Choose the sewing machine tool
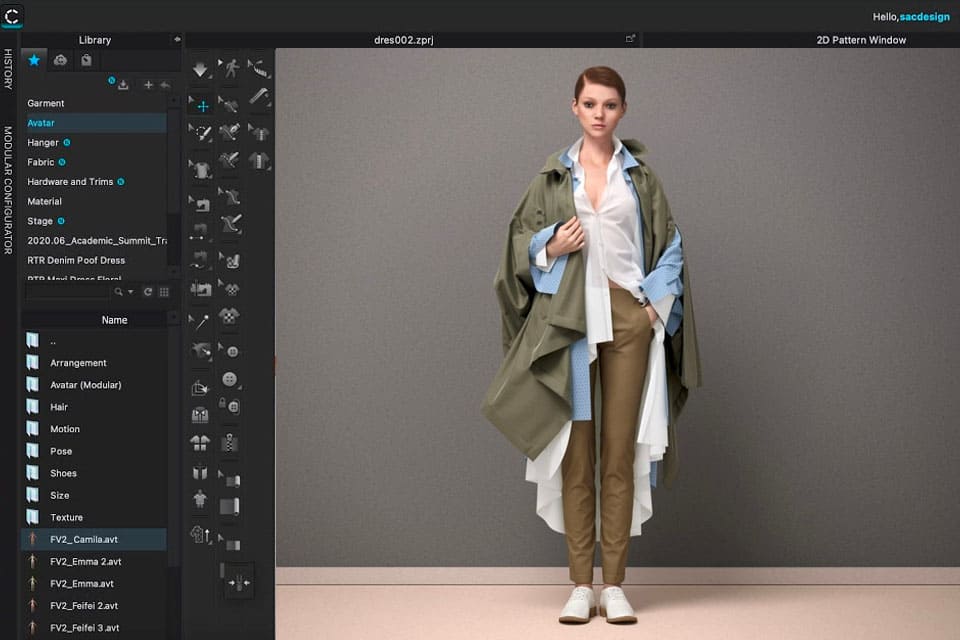The width and height of the screenshot is (960, 640). [202, 289]
